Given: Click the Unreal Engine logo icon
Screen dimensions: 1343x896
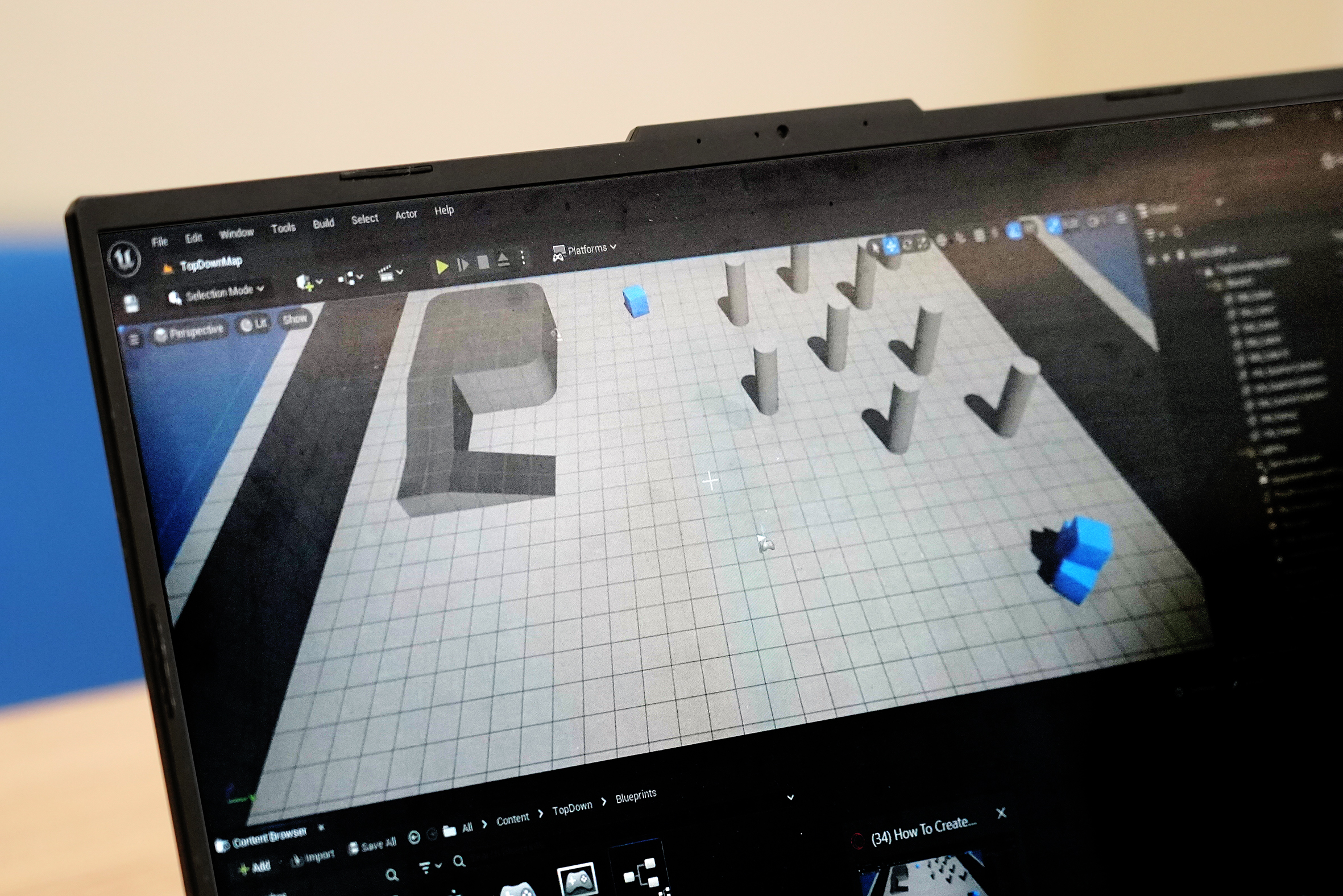Looking at the screenshot, I should click(125, 259).
